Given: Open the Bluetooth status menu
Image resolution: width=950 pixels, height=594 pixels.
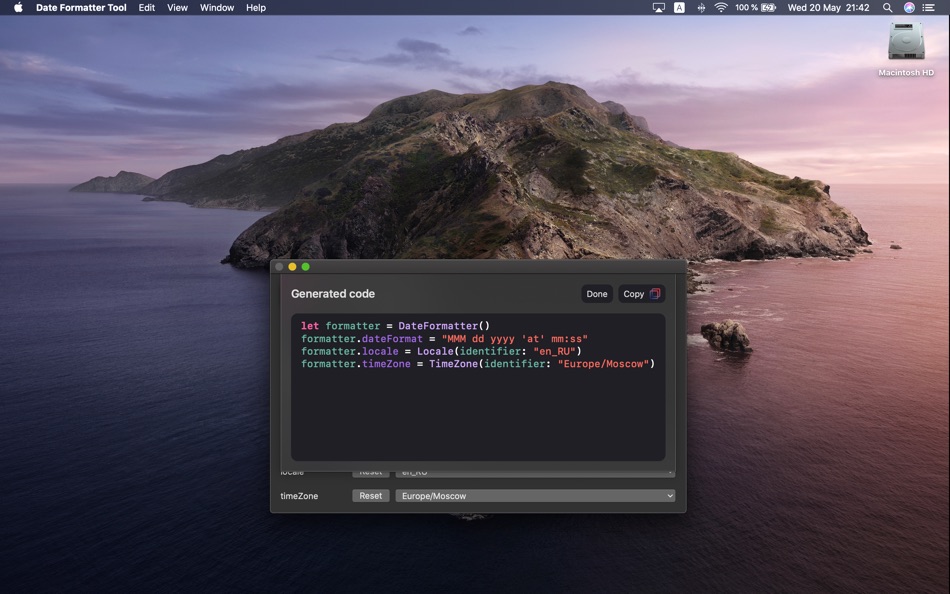Looking at the screenshot, I should 699,7.
